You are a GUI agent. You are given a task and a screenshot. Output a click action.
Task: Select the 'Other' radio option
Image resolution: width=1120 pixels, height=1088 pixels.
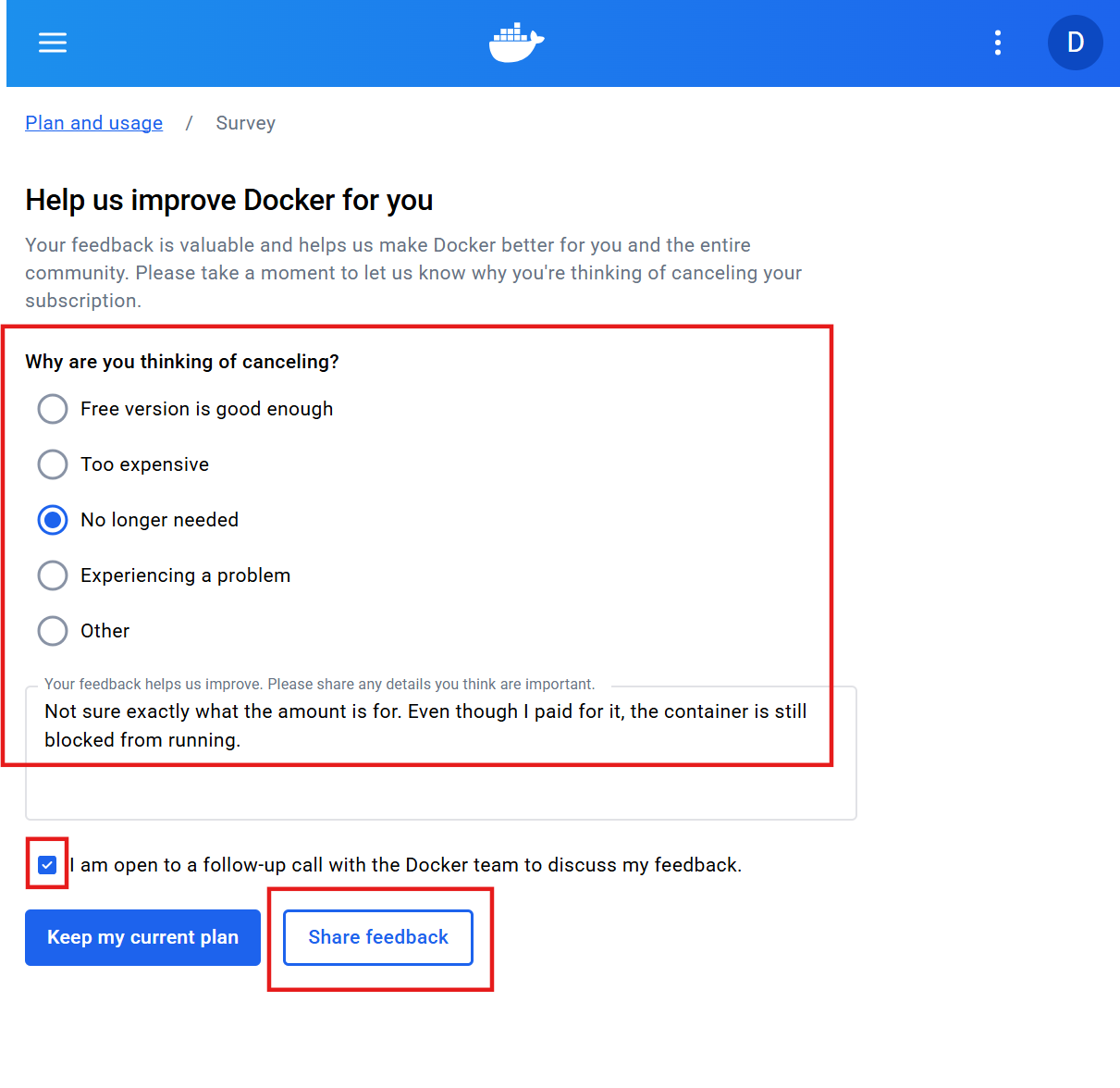click(53, 631)
